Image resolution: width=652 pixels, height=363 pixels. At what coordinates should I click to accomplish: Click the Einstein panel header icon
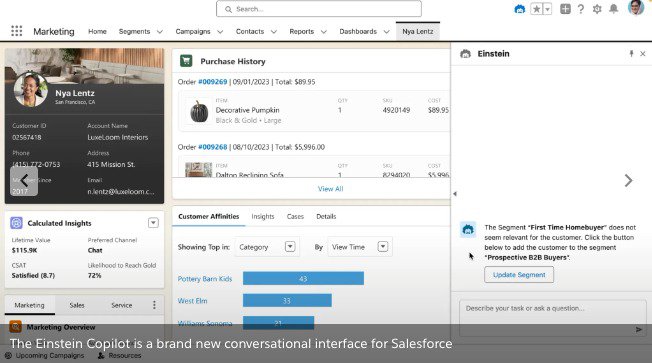tap(465, 54)
